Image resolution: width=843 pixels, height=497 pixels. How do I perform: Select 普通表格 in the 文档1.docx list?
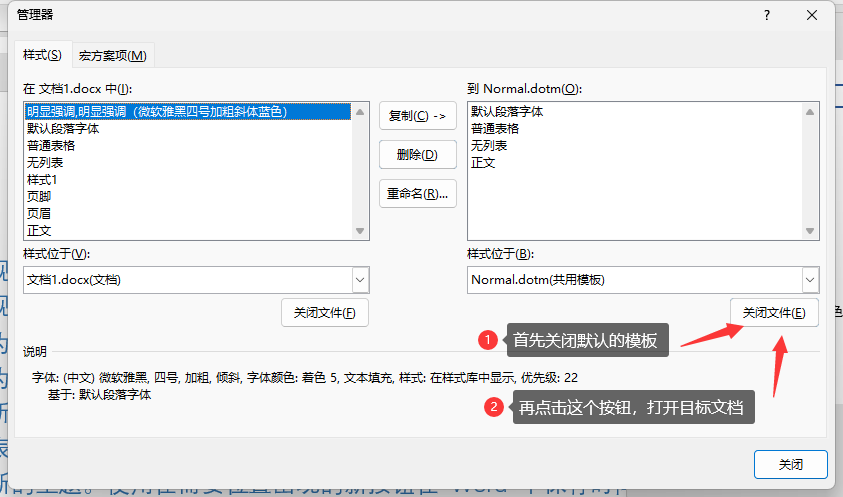tap(188, 146)
